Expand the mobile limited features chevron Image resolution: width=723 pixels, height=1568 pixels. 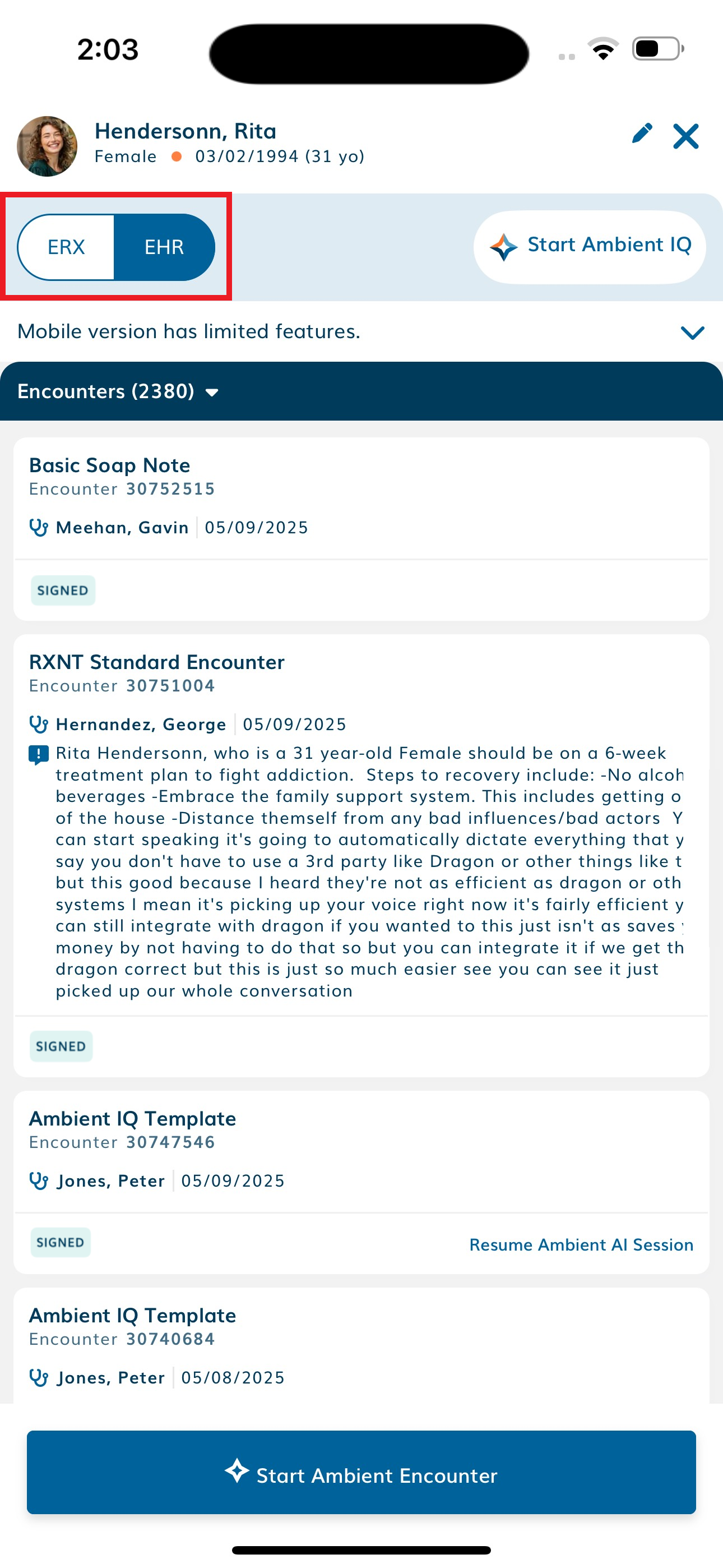(692, 333)
